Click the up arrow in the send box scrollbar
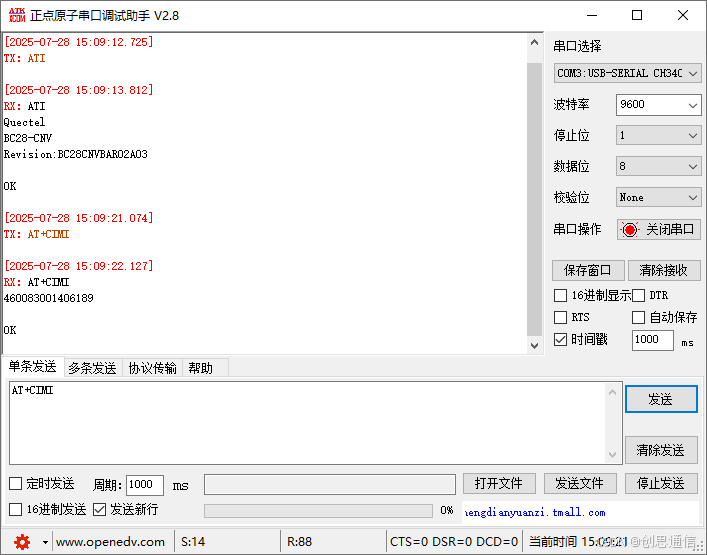 click(x=612, y=392)
